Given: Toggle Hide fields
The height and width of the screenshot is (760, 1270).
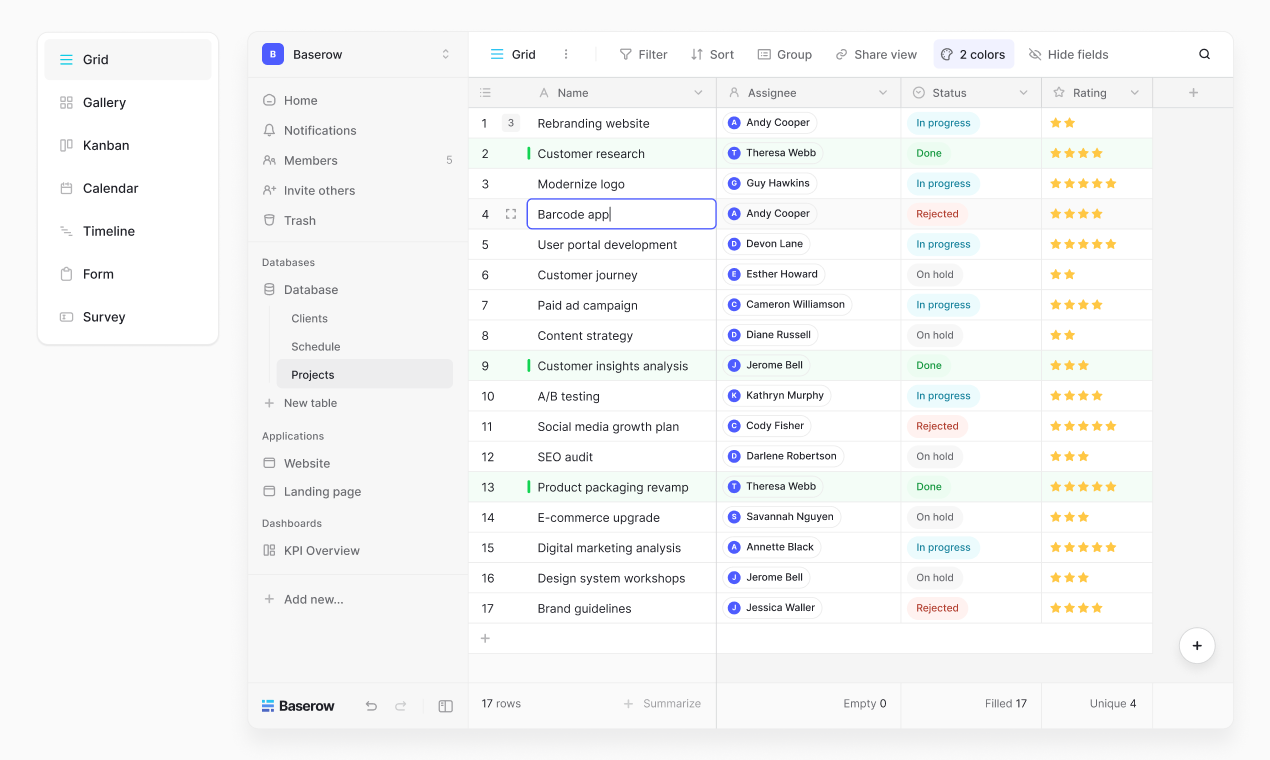Looking at the screenshot, I should [1068, 54].
